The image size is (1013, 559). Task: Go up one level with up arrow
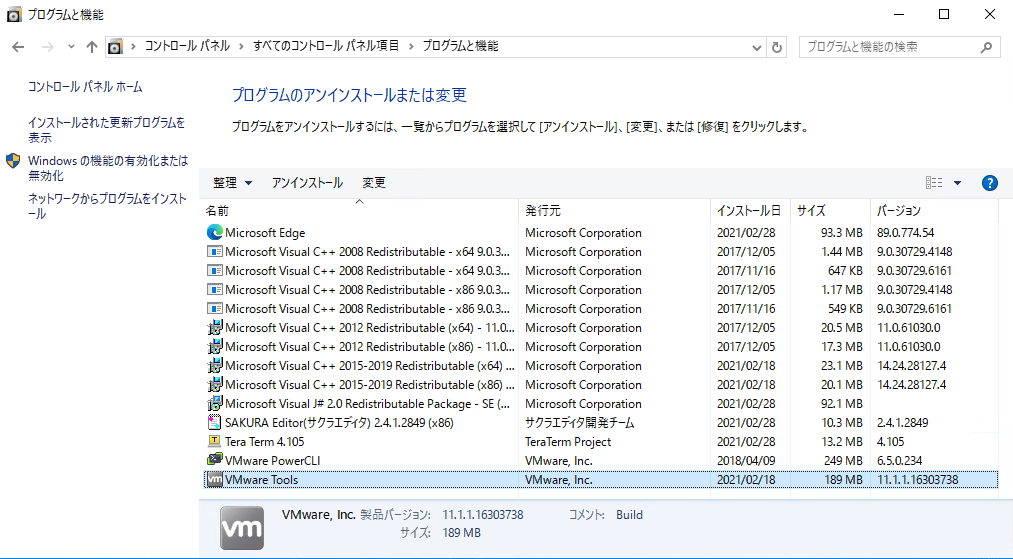click(x=92, y=47)
